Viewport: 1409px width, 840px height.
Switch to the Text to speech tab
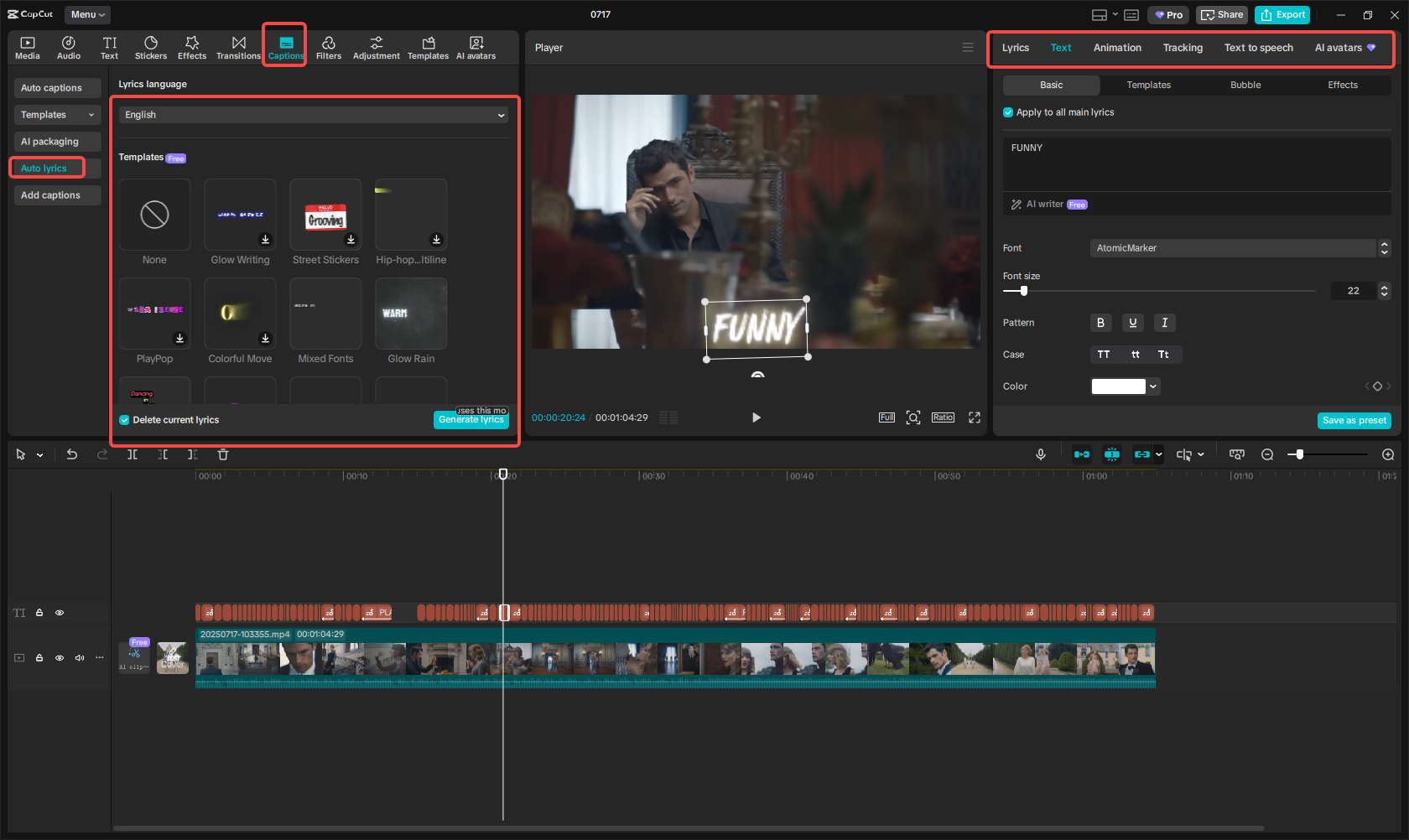pos(1259,48)
